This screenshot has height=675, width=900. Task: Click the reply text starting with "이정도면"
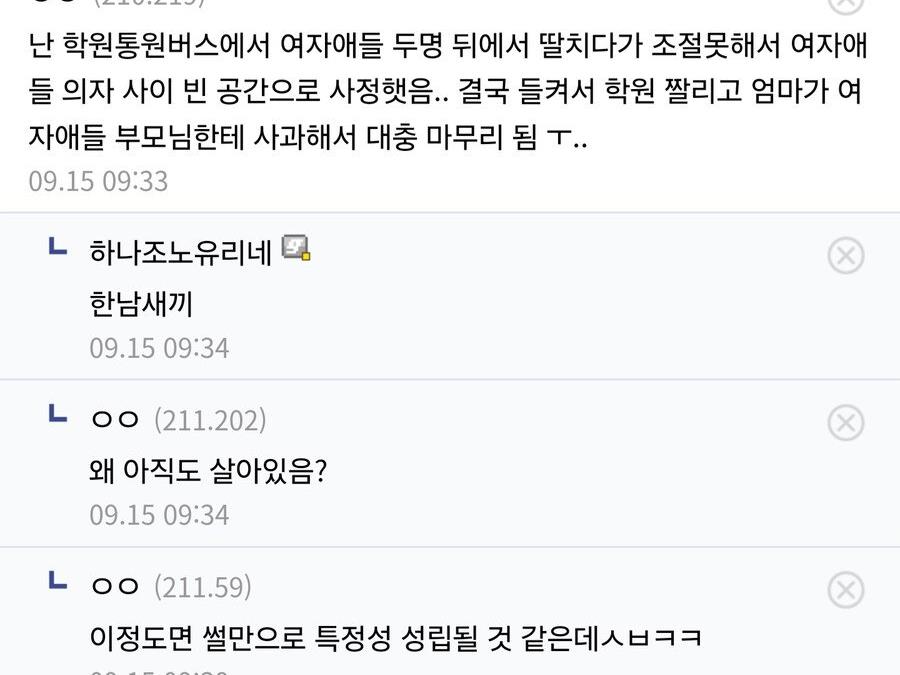(395, 637)
